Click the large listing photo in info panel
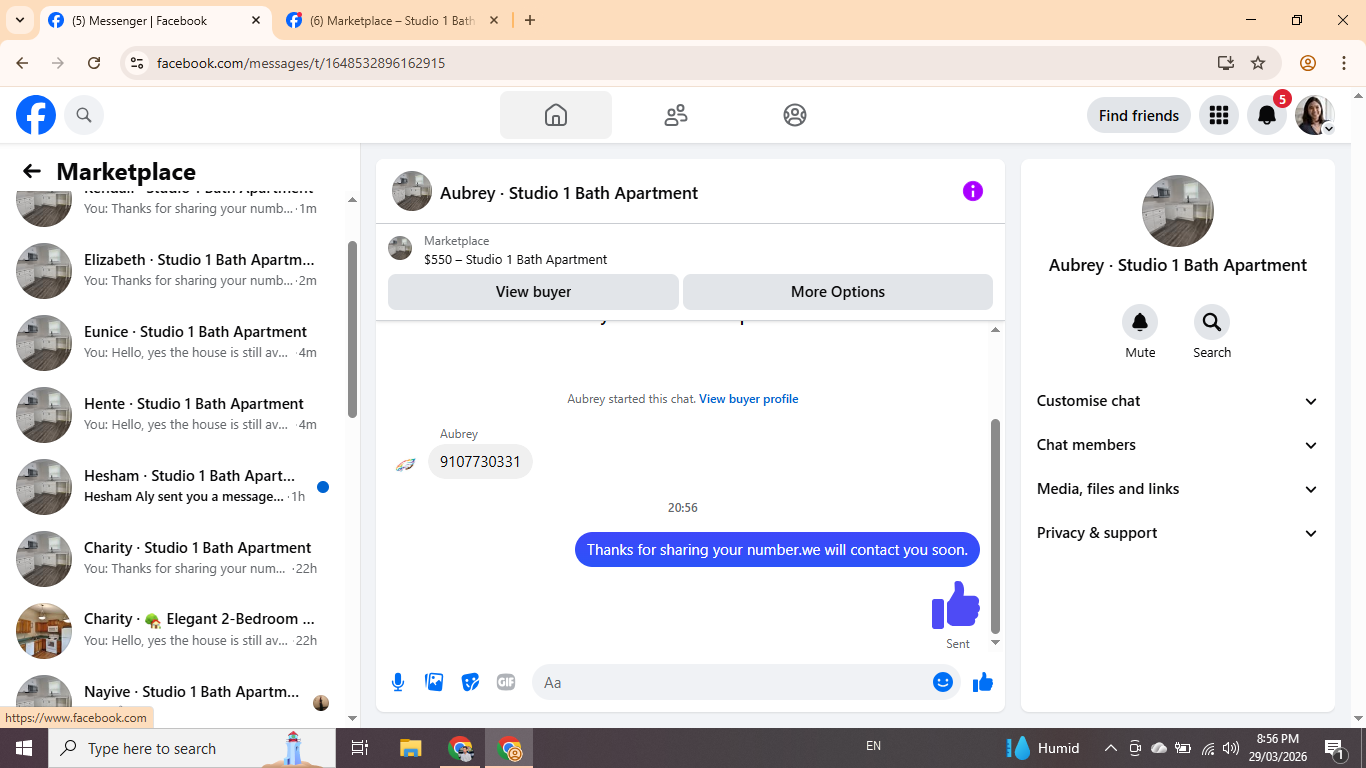 click(x=1178, y=211)
